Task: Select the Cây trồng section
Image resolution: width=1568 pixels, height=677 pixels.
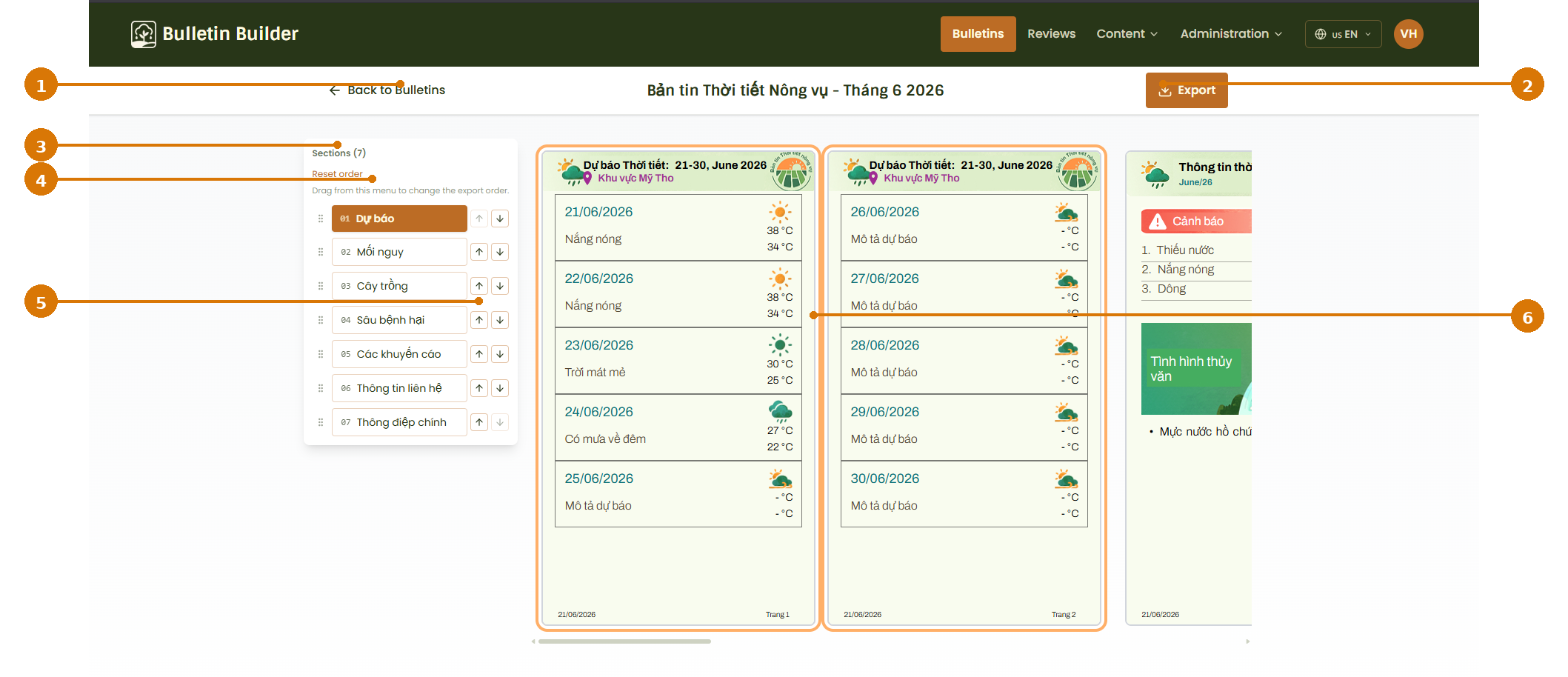Action: pos(399,286)
